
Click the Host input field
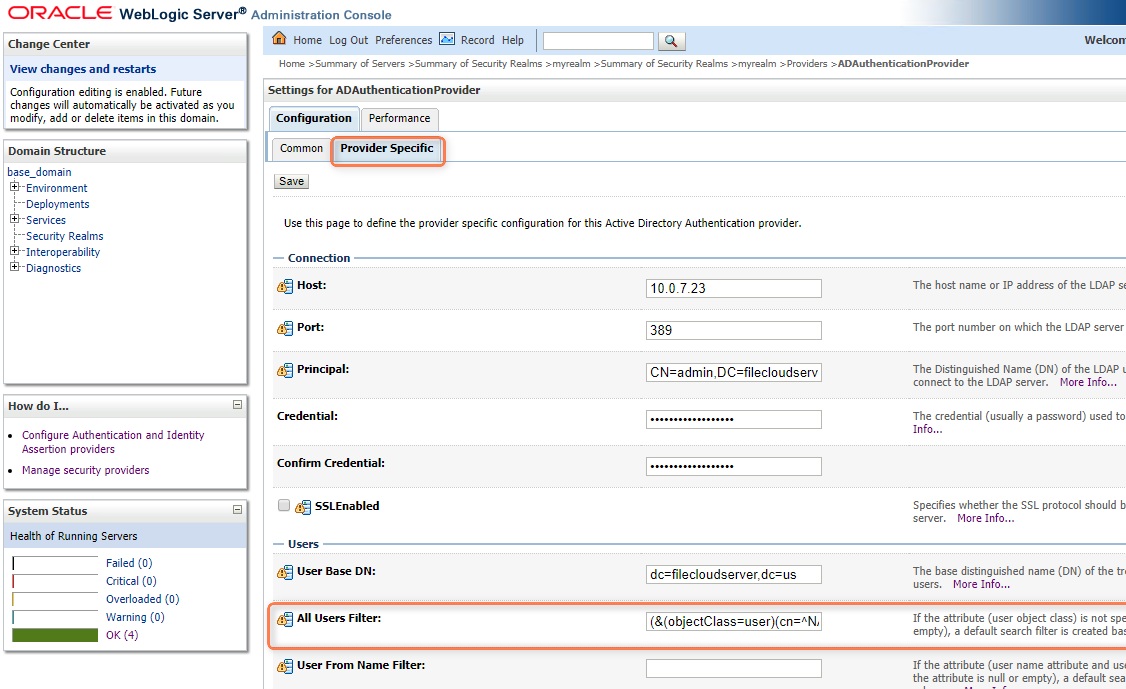pos(733,288)
